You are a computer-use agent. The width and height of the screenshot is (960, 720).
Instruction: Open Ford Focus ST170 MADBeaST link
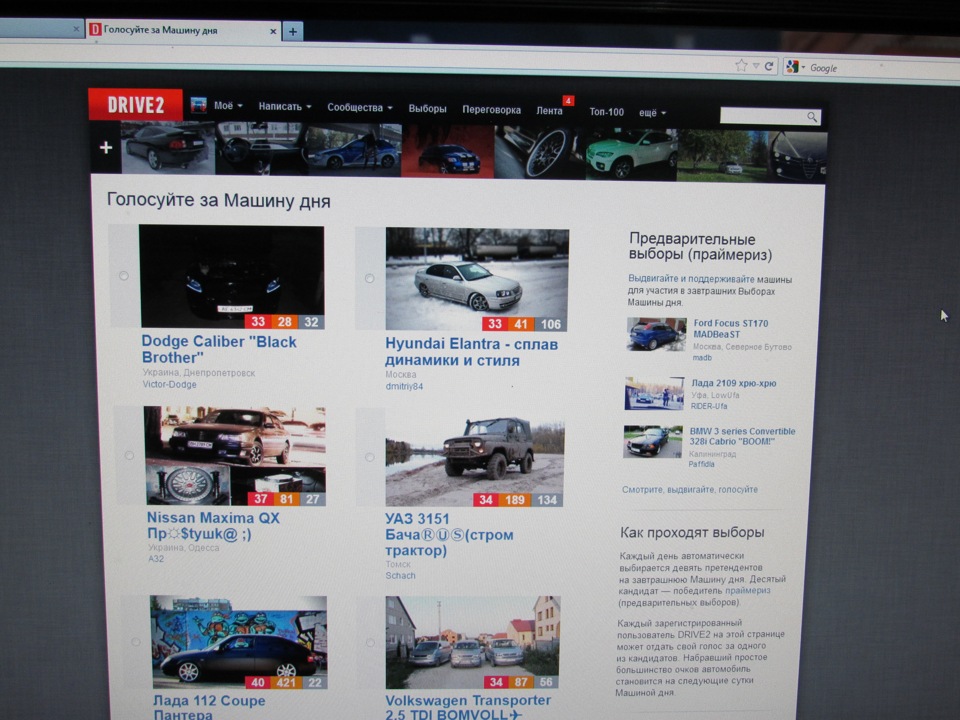pos(730,329)
